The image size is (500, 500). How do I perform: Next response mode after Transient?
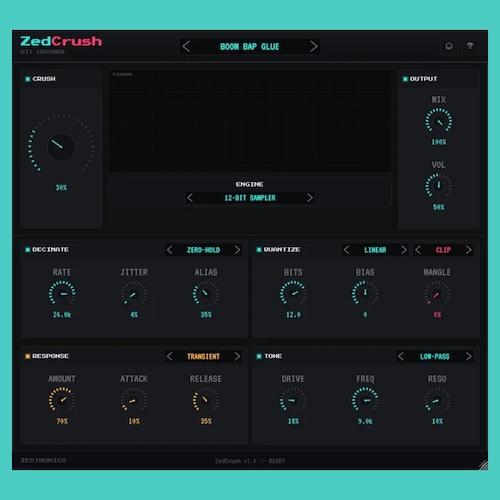click(237, 356)
